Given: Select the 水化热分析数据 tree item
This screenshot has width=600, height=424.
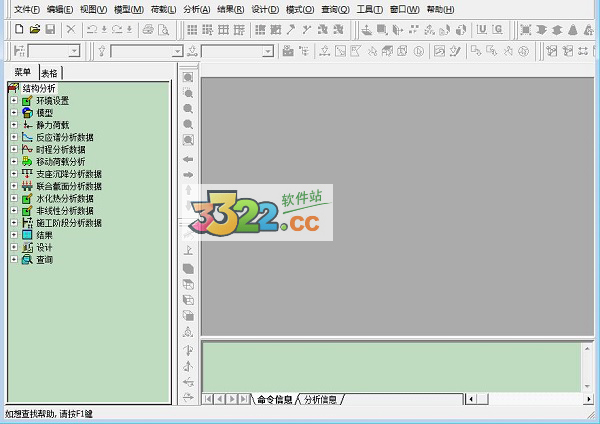Looking at the screenshot, I should 65,199.
